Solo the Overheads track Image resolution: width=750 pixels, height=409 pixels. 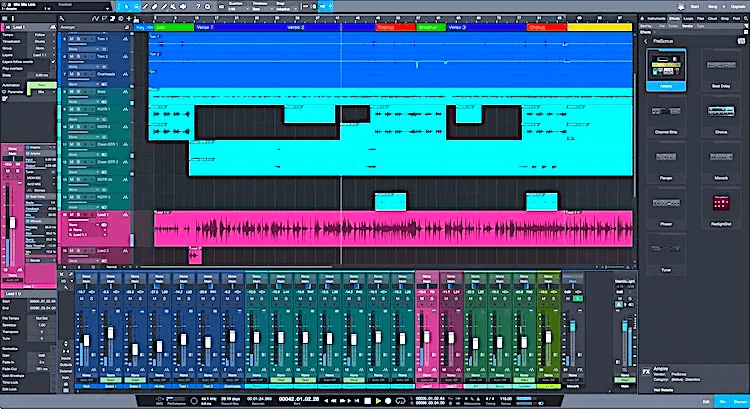pos(78,74)
